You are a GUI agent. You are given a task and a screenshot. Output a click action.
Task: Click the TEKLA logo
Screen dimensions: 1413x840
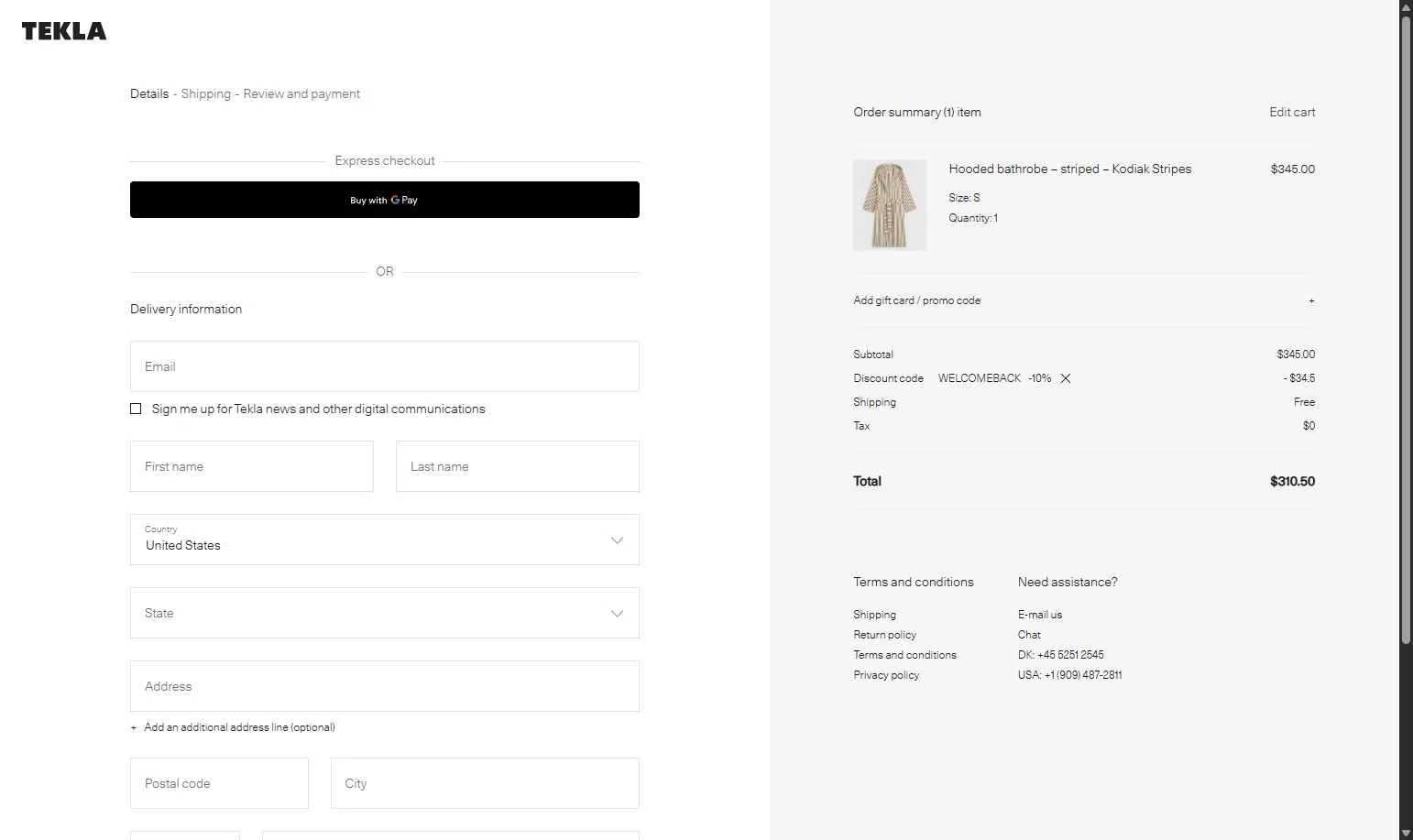[x=64, y=31]
